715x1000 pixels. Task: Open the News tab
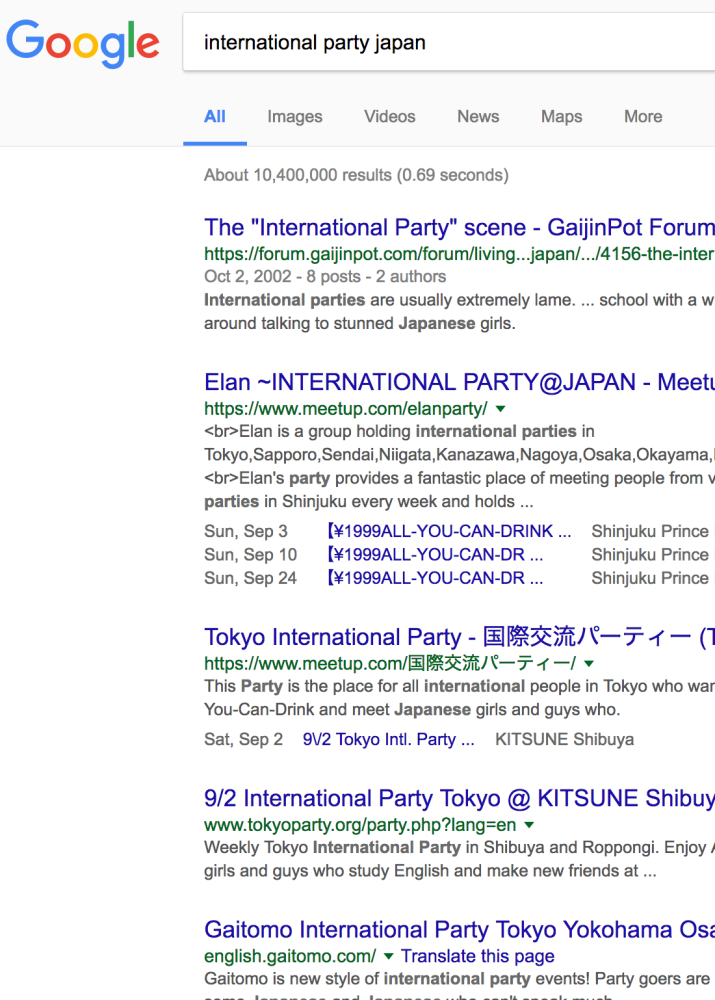coord(478,117)
